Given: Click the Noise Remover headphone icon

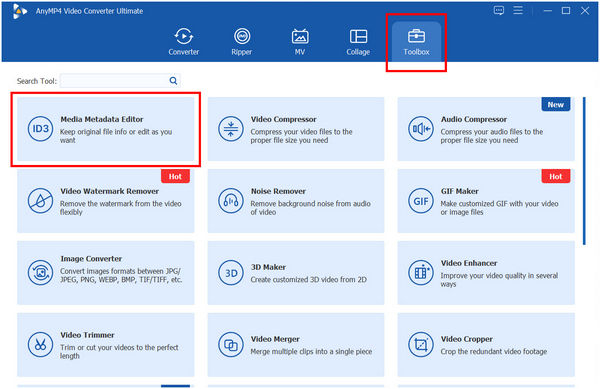Looking at the screenshot, I should coord(231,201).
